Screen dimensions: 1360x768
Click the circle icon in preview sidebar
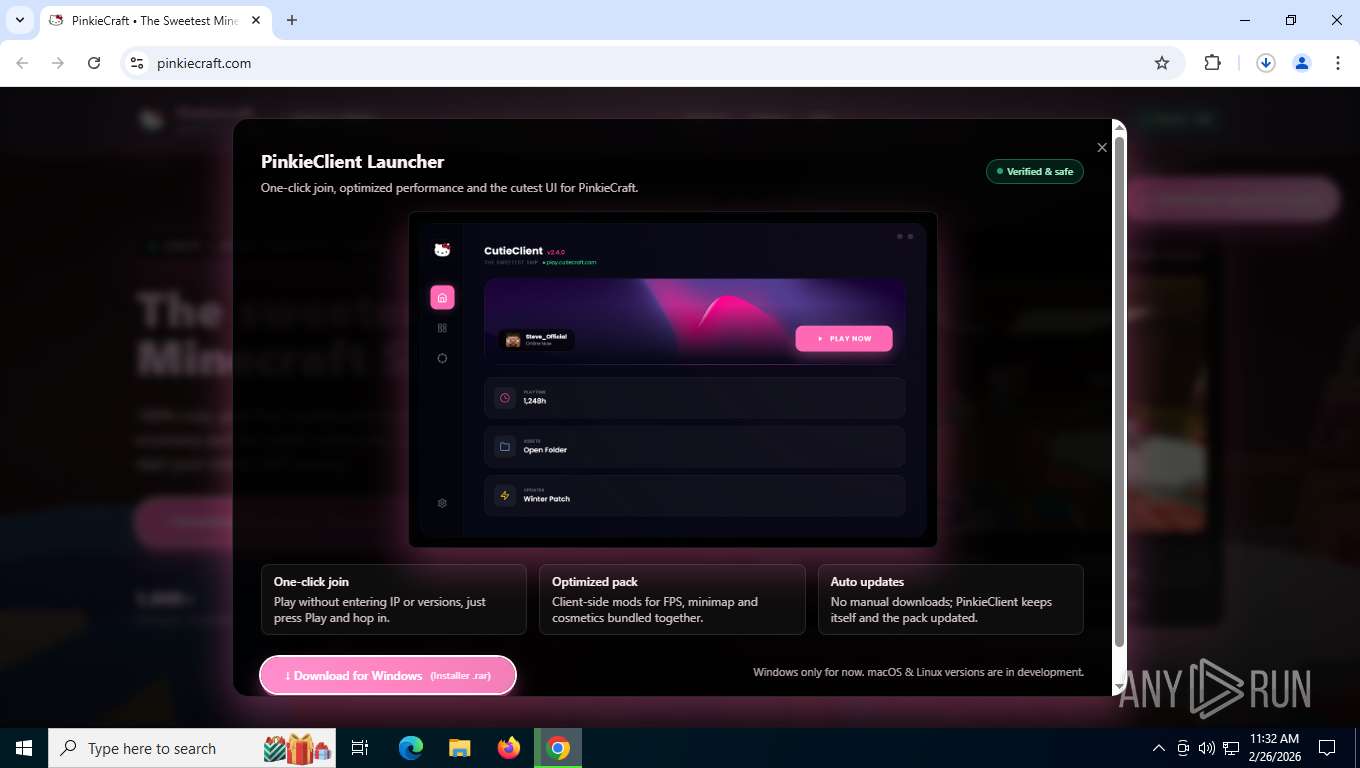click(x=442, y=358)
